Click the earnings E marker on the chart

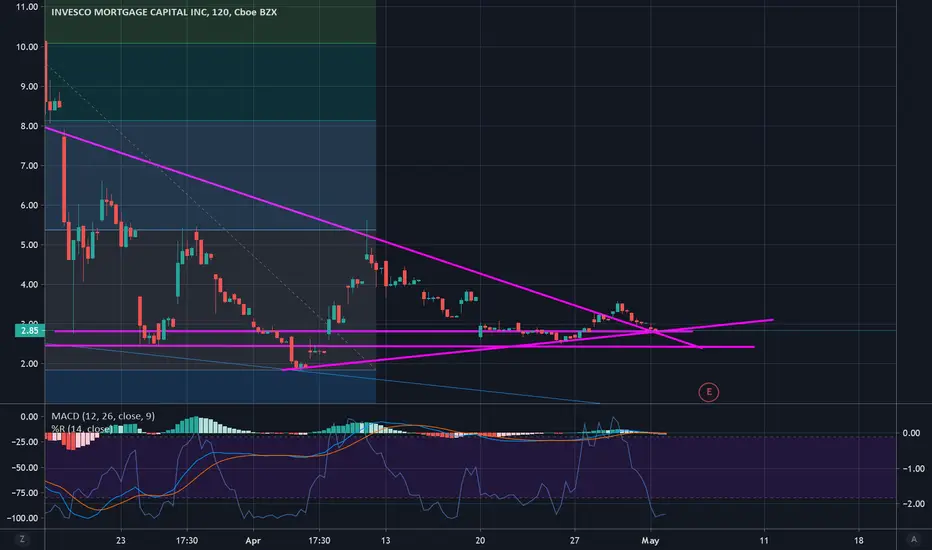coord(709,392)
